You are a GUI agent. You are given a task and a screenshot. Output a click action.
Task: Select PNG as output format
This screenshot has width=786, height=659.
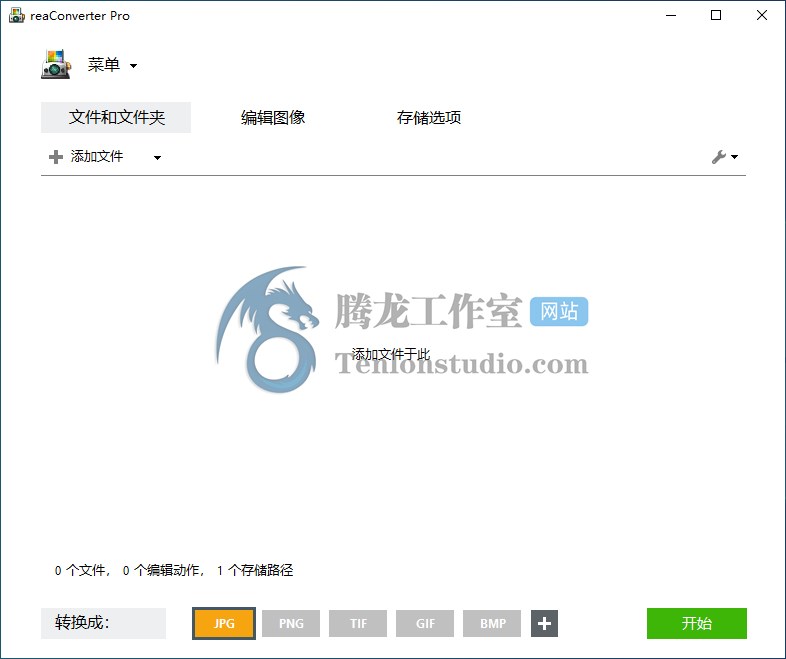pos(291,623)
